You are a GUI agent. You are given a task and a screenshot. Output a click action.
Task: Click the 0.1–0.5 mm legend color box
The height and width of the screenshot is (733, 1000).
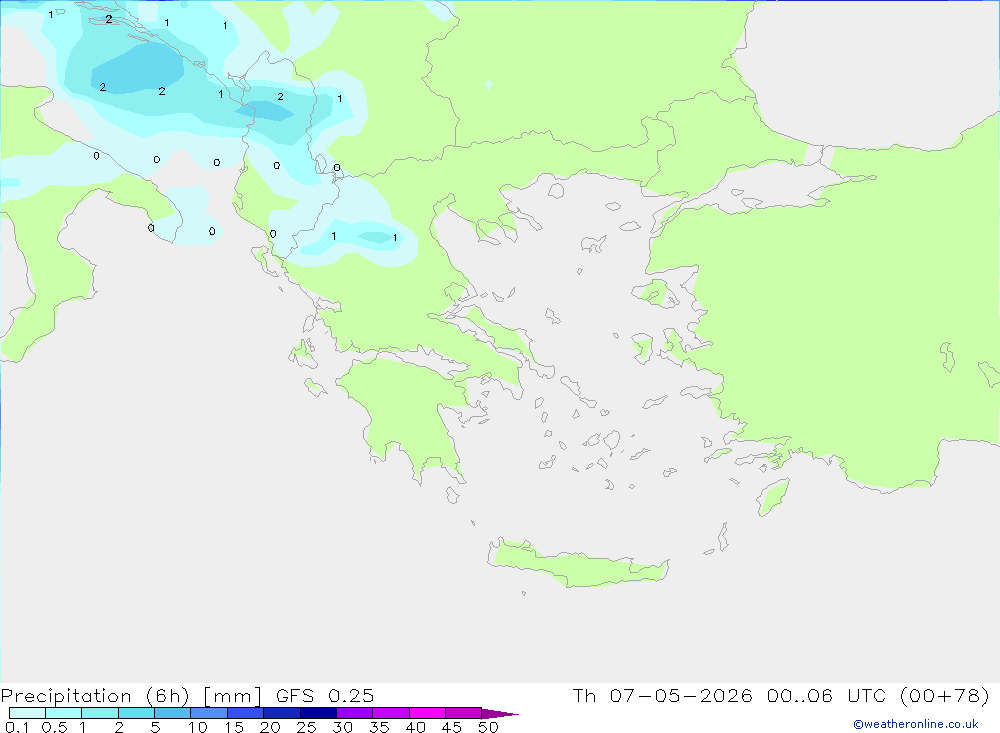point(27,713)
